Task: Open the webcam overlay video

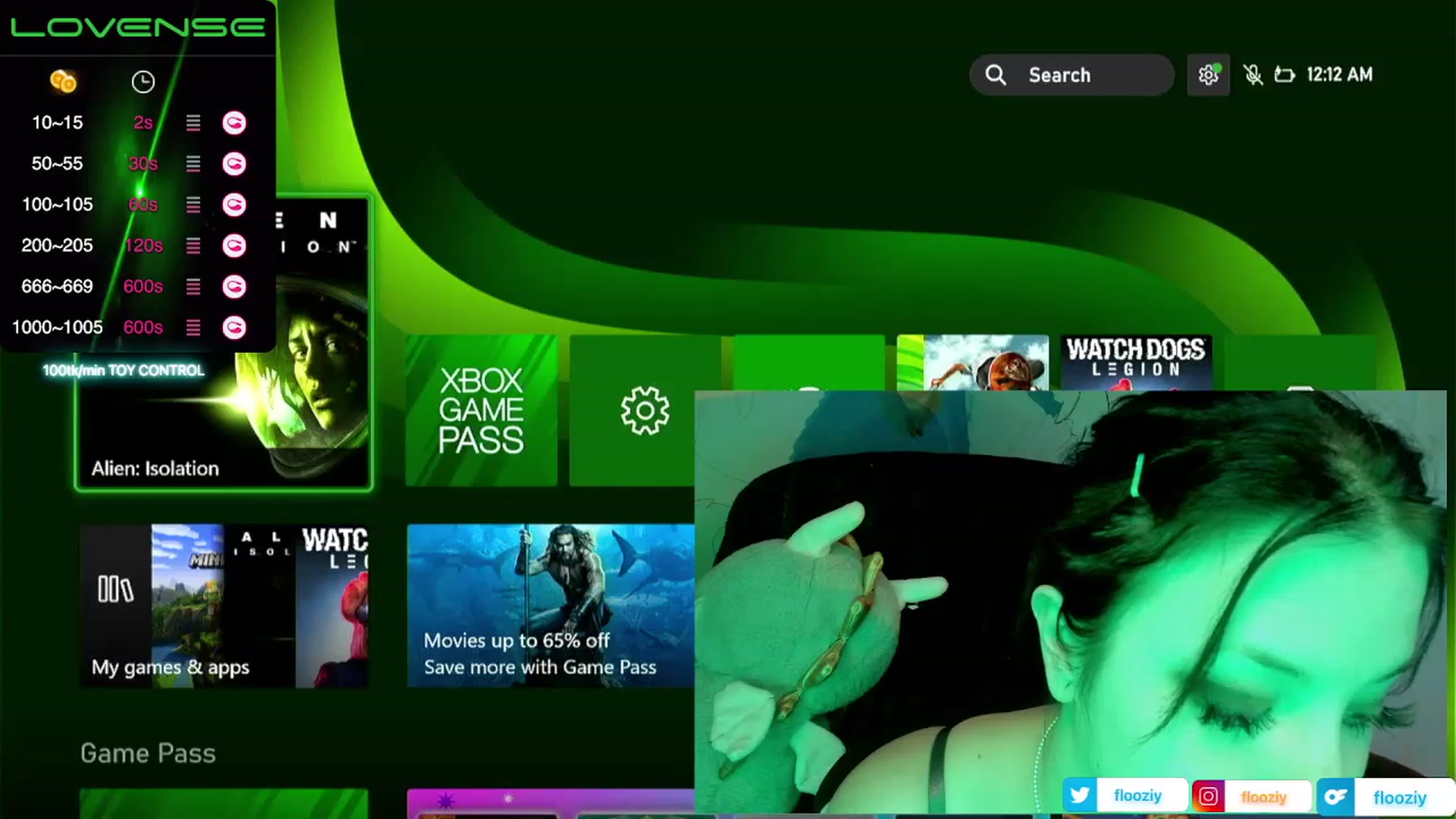Action: pyautogui.click(x=1071, y=603)
